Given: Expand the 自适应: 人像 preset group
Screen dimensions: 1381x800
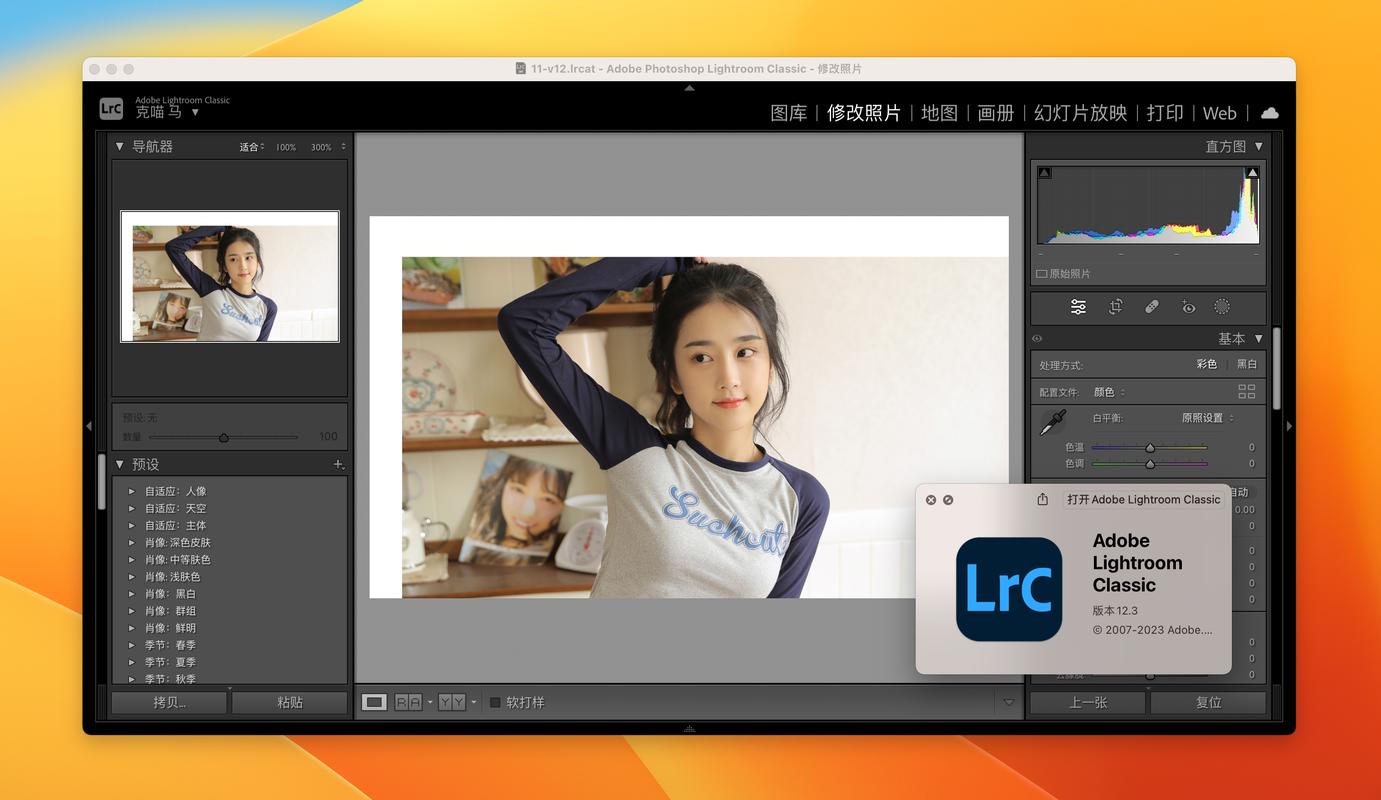Looking at the screenshot, I should click(131, 491).
